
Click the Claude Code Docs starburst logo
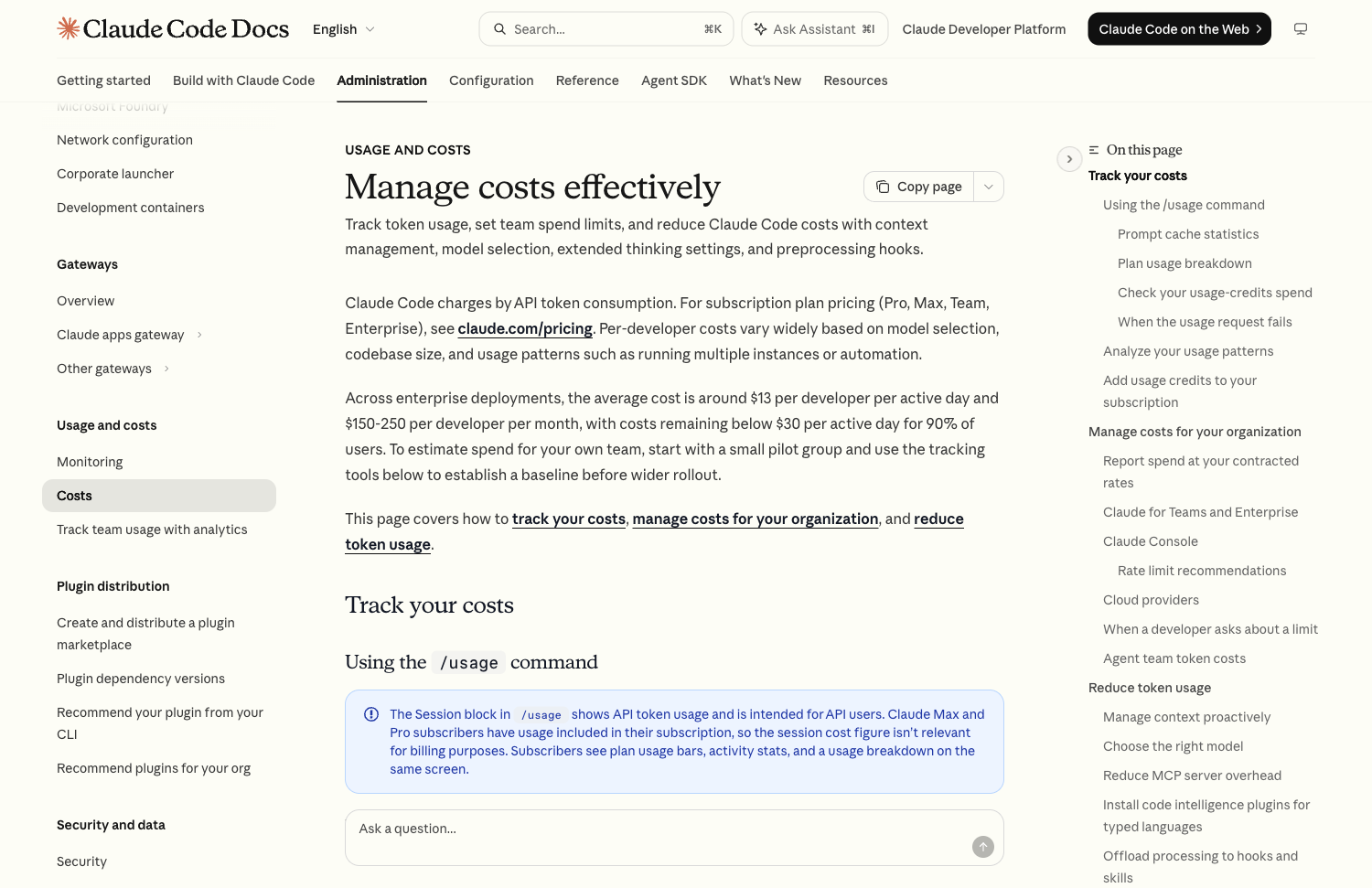click(x=68, y=28)
